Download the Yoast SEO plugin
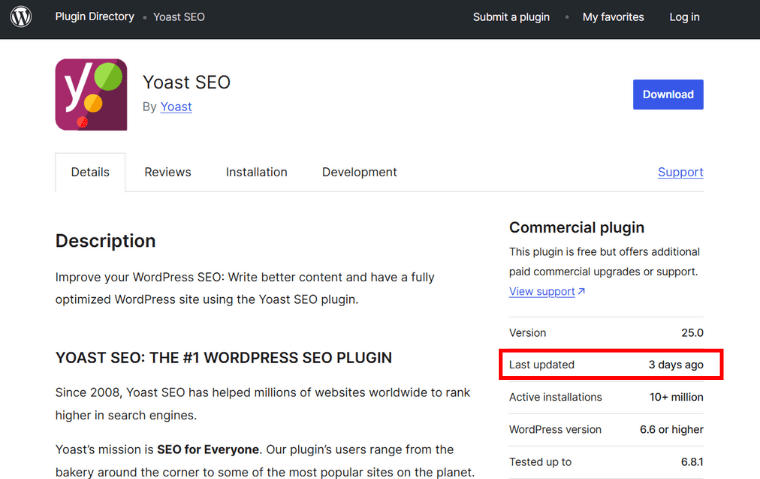Image resolution: width=760 pixels, height=479 pixels. pyautogui.click(x=668, y=95)
